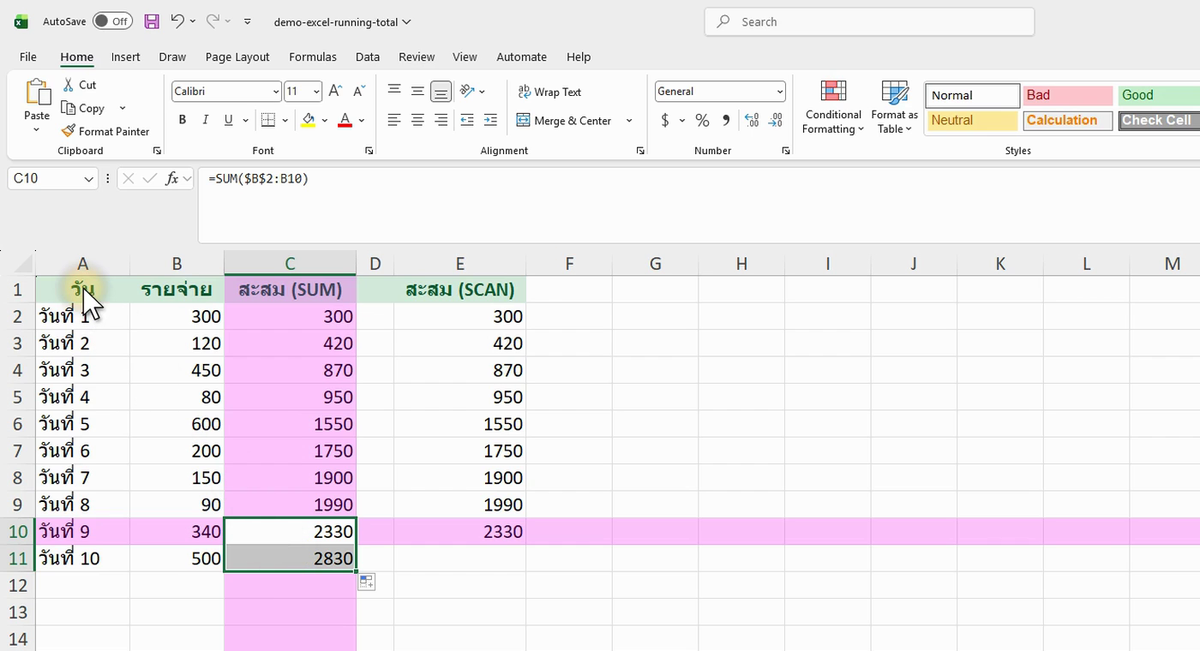Expand the Copy options arrow
Viewport: 1200px width, 651px height.
pyautogui.click(x=122, y=108)
